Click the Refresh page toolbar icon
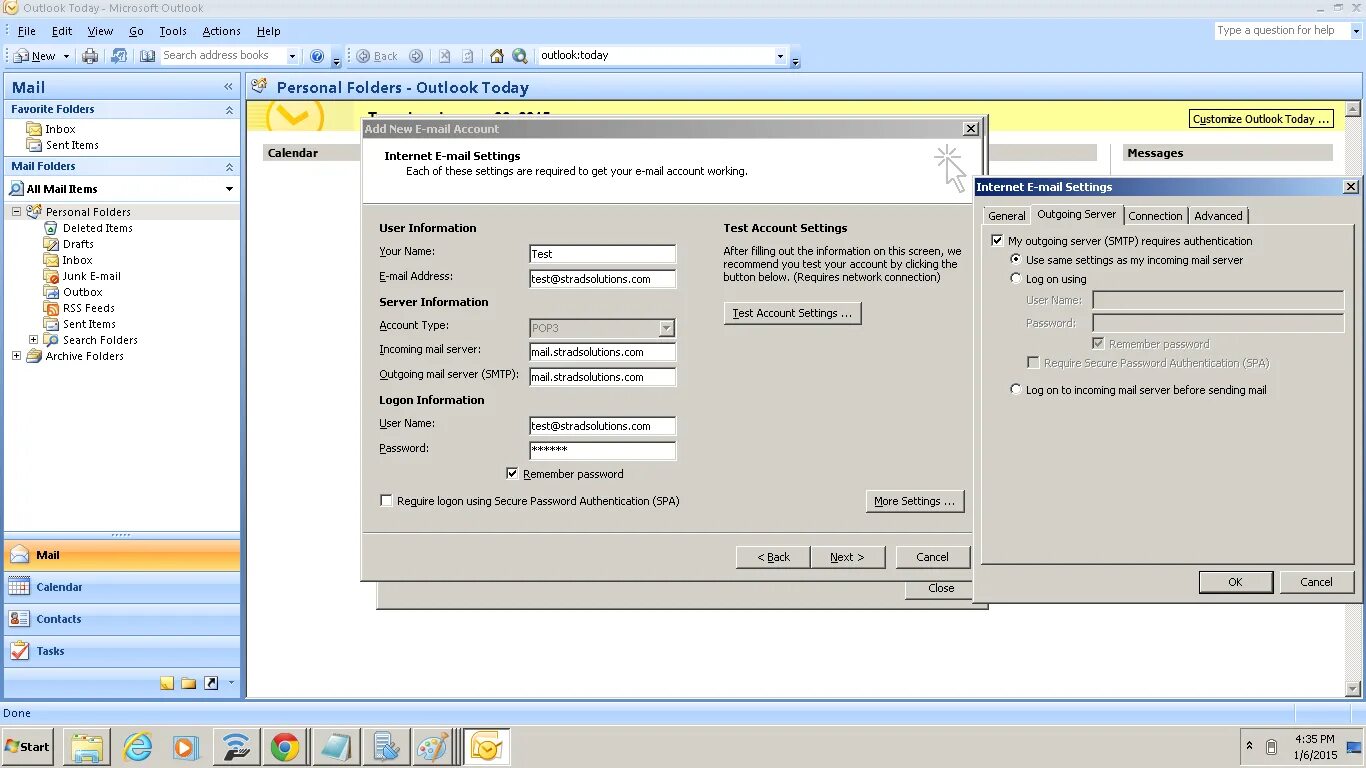 (468, 56)
